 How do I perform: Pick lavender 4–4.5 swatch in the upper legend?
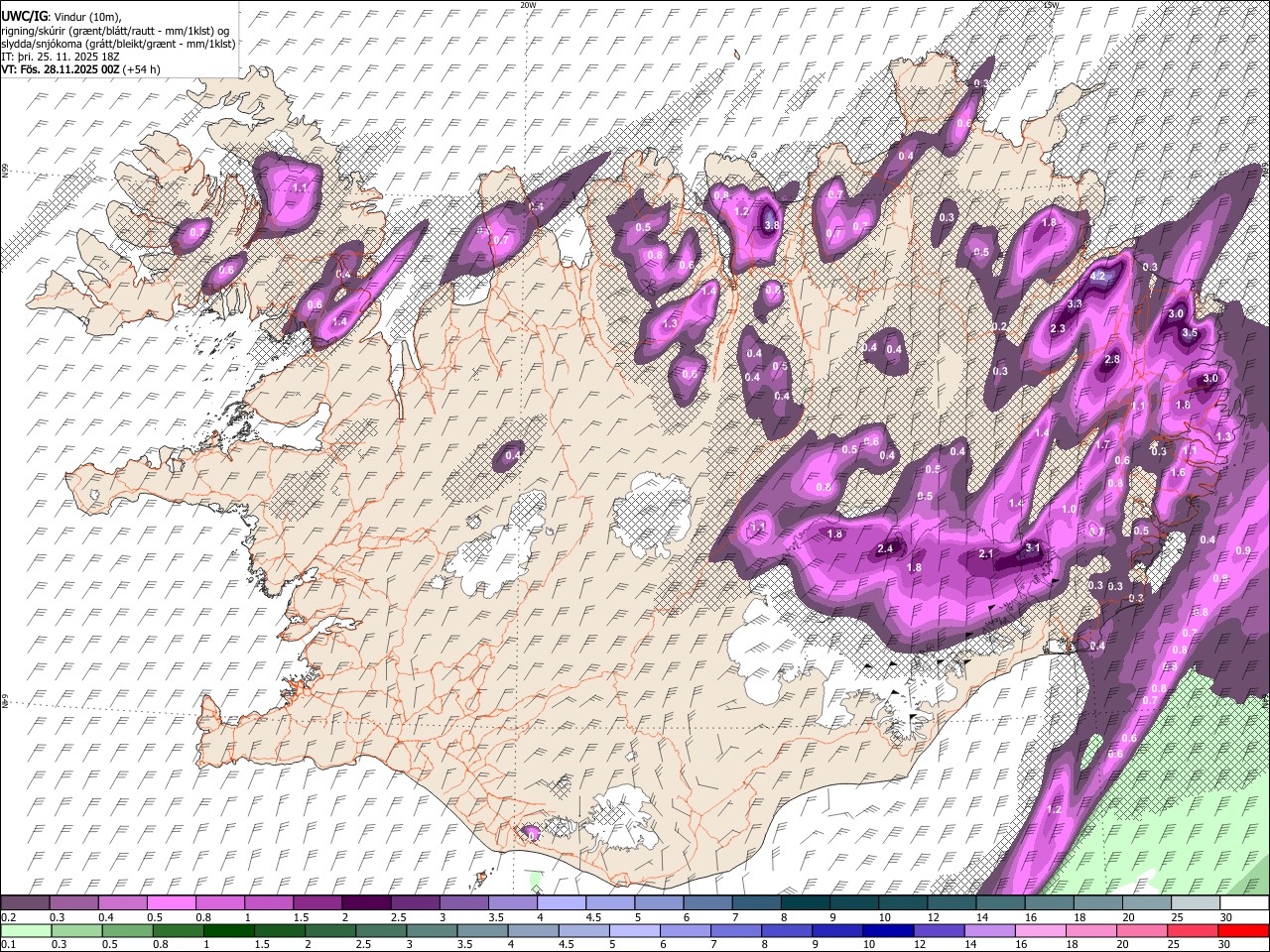pos(563,902)
